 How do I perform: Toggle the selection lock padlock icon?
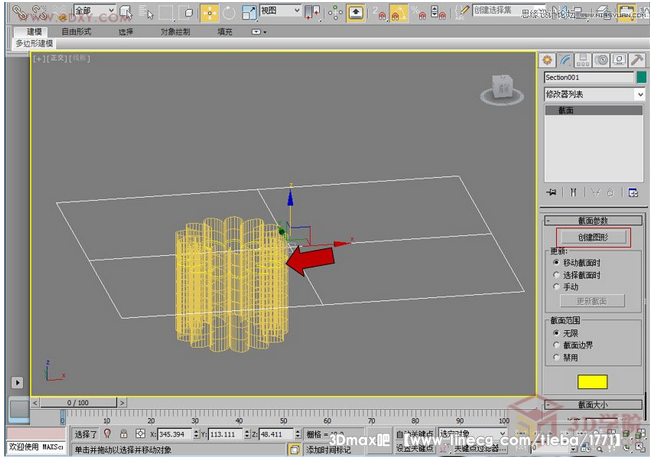pyautogui.click(x=124, y=434)
